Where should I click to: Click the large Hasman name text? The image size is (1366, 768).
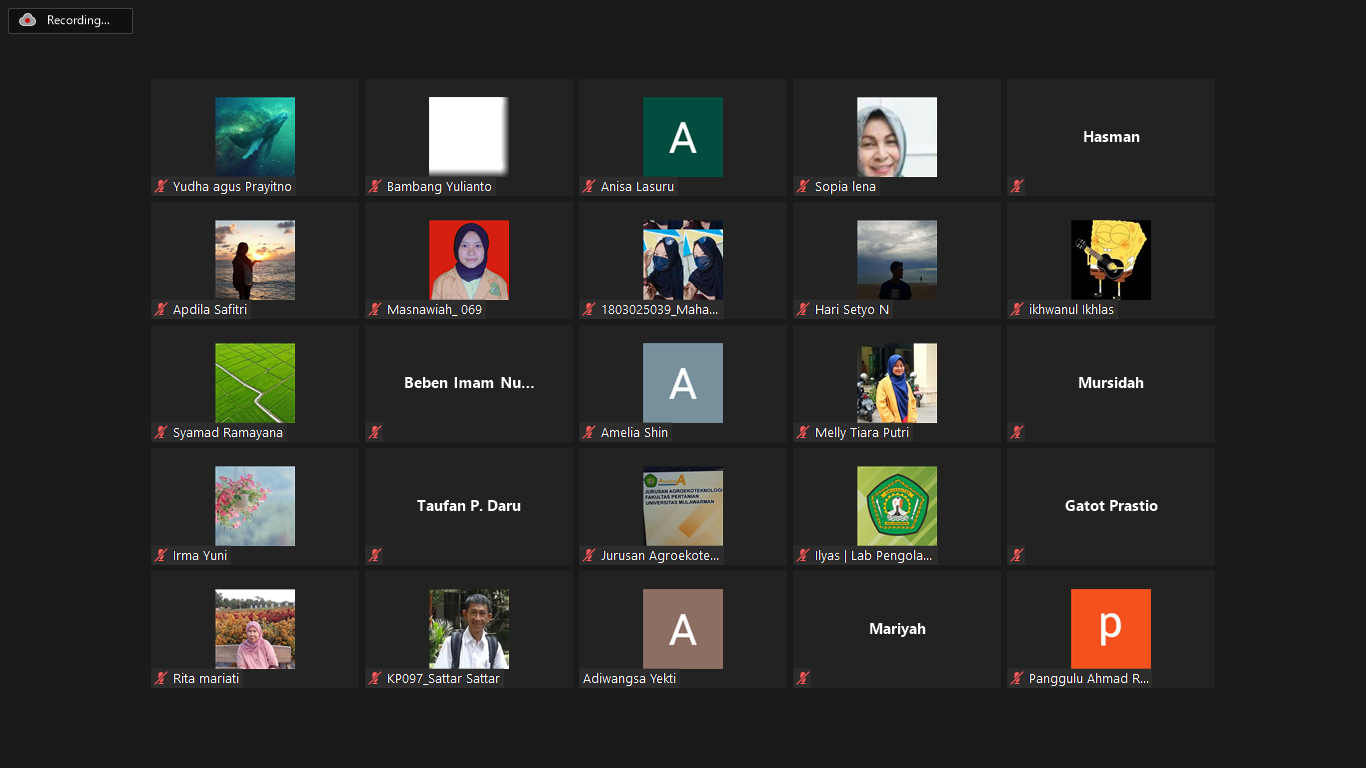point(1111,137)
